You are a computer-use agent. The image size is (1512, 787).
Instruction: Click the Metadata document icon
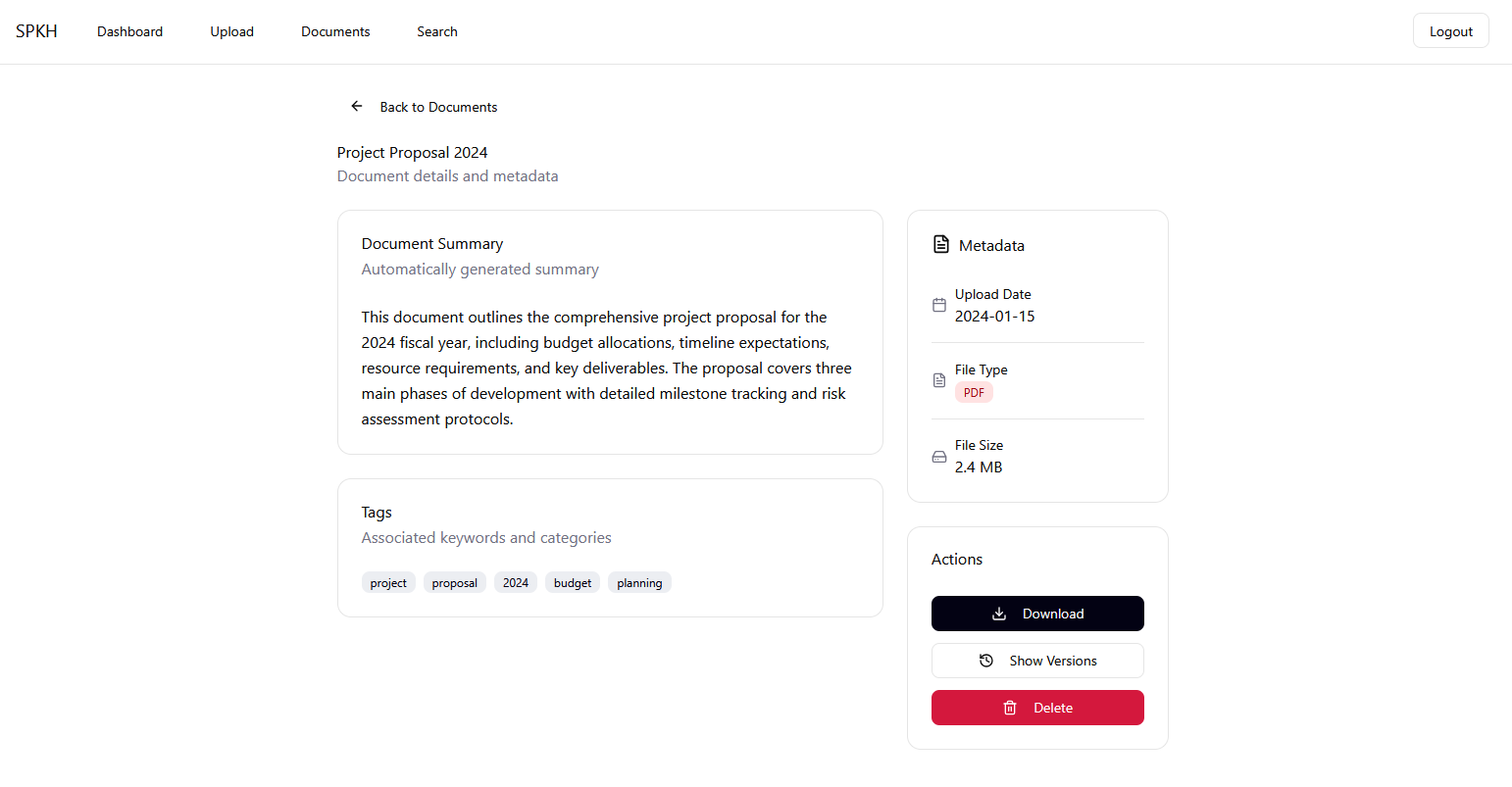click(941, 244)
